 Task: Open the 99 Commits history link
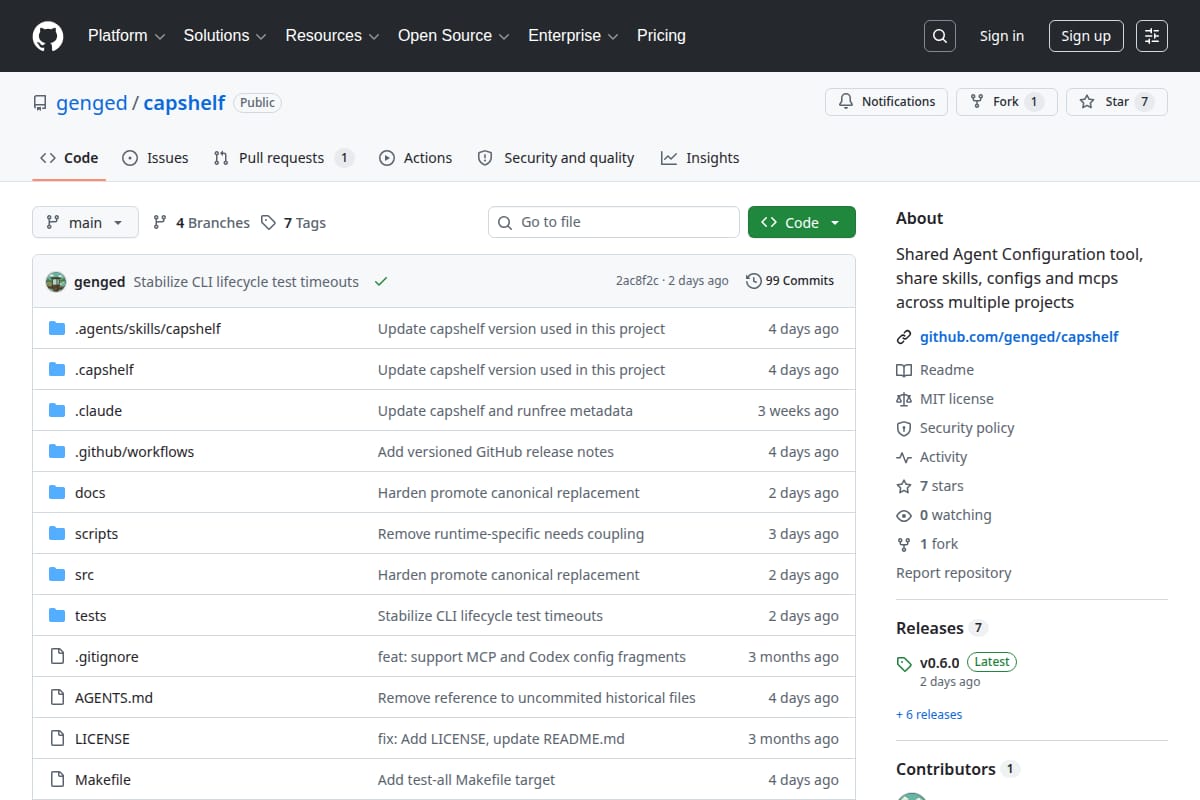point(790,281)
